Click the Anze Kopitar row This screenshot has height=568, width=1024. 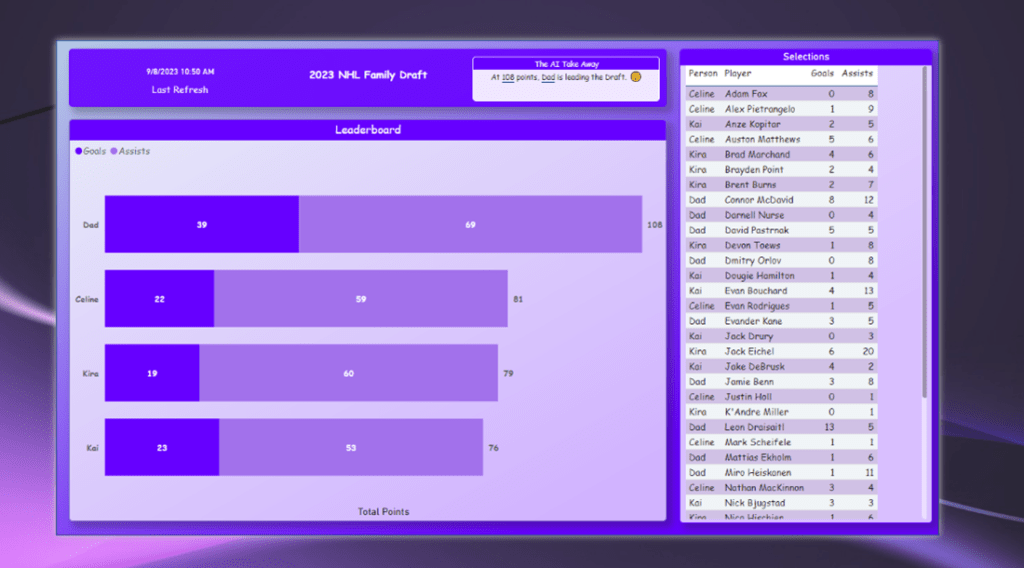[x=782, y=124]
